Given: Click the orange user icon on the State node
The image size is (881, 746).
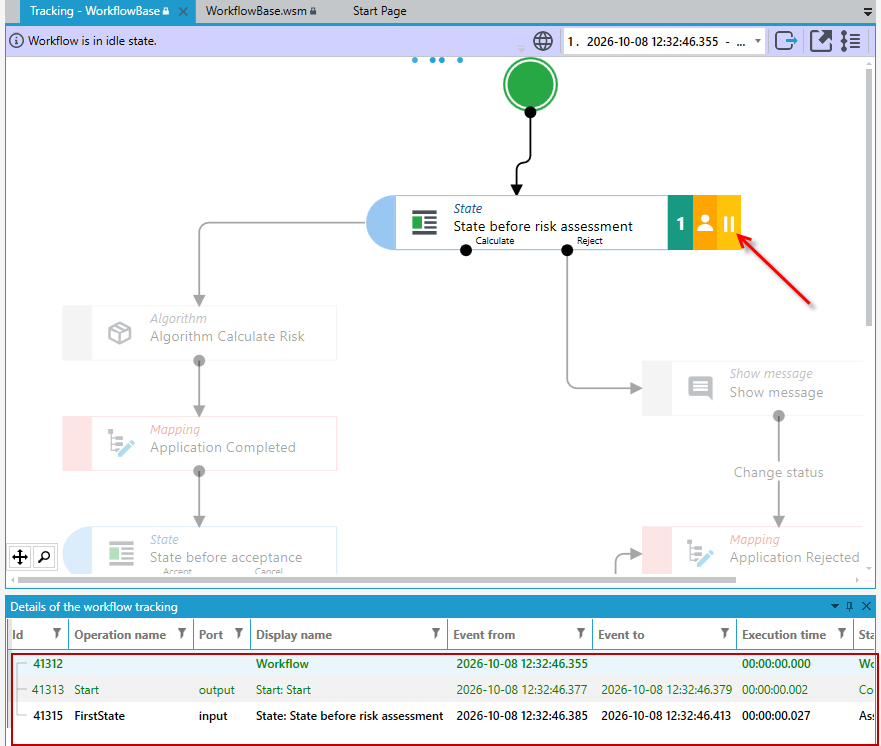Looking at the screenshot, I should point(705,223).
